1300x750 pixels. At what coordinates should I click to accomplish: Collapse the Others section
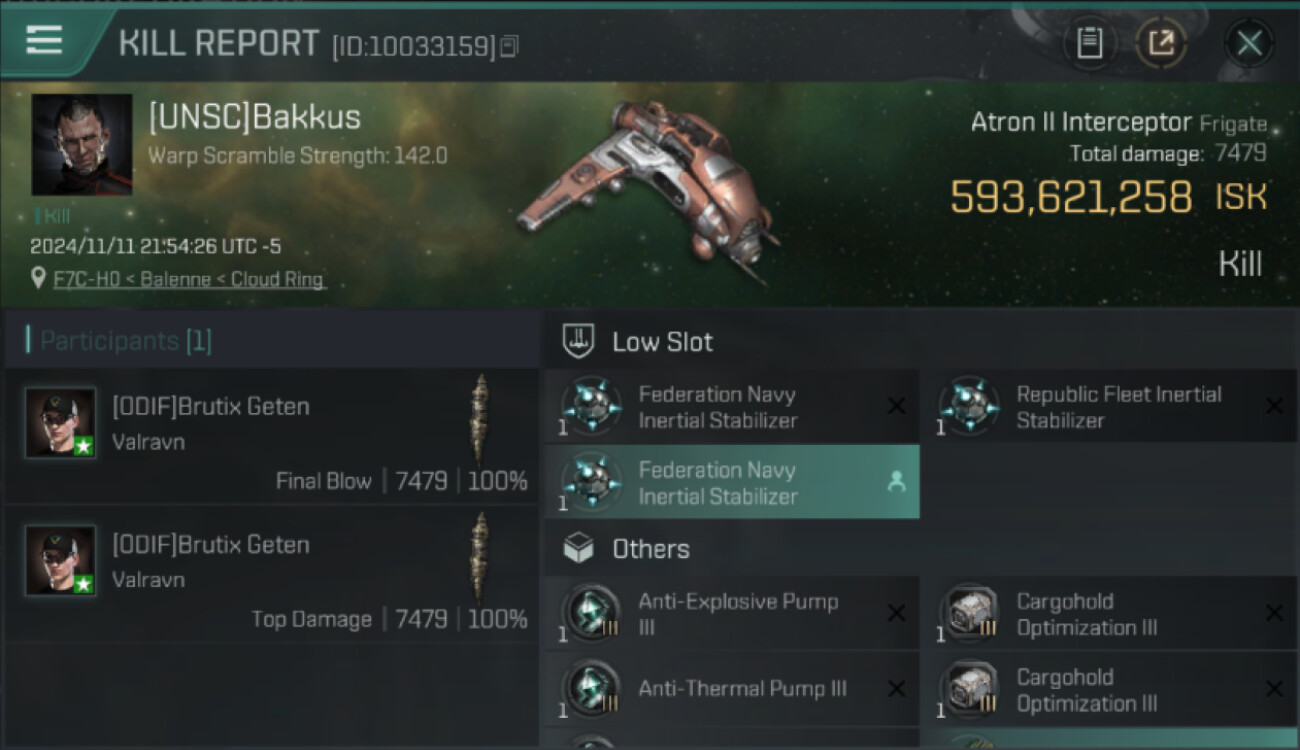coord(650,549)
